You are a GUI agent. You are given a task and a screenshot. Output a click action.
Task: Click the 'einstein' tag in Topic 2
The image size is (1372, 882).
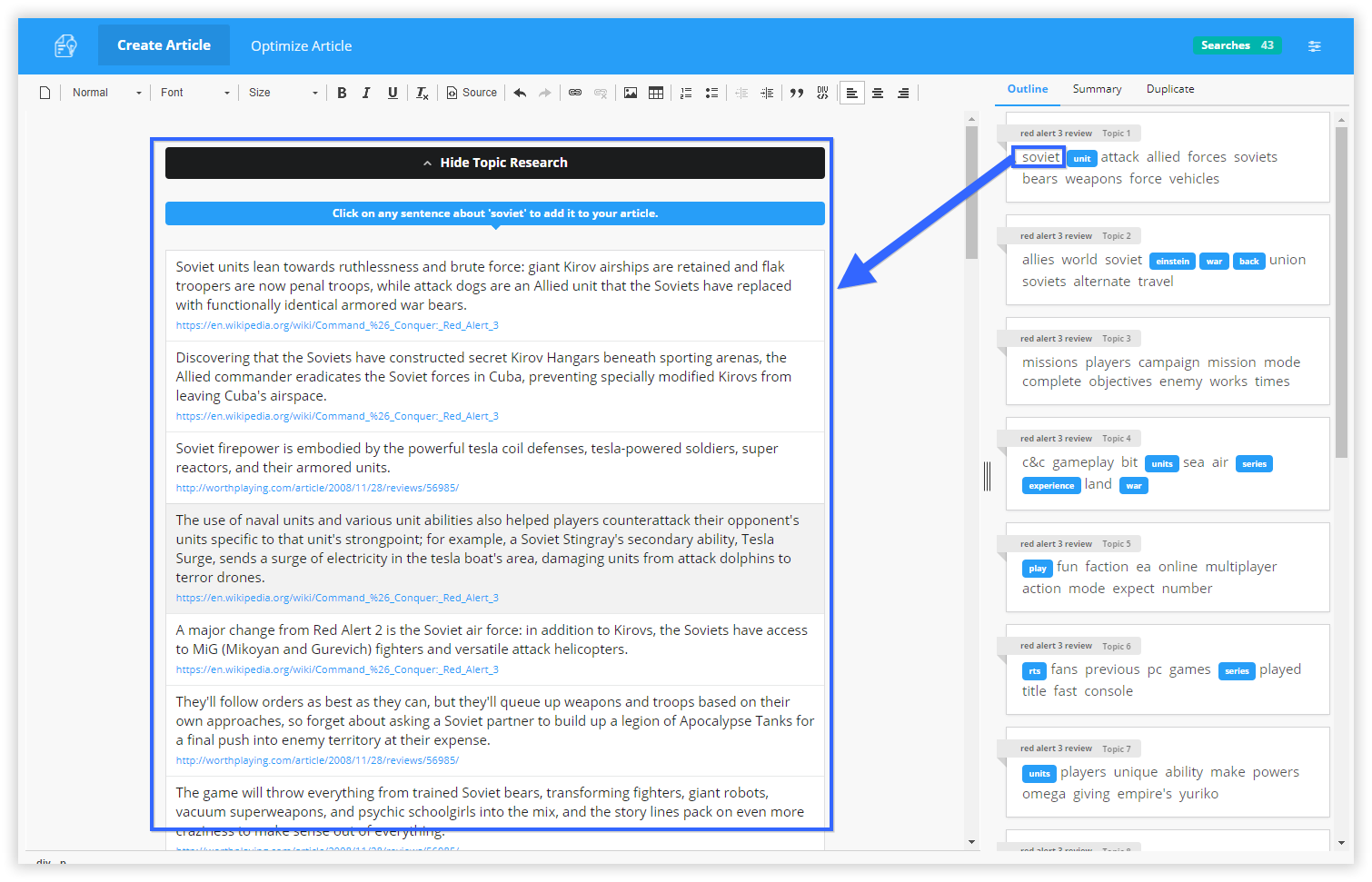(x=1172, y=261)
